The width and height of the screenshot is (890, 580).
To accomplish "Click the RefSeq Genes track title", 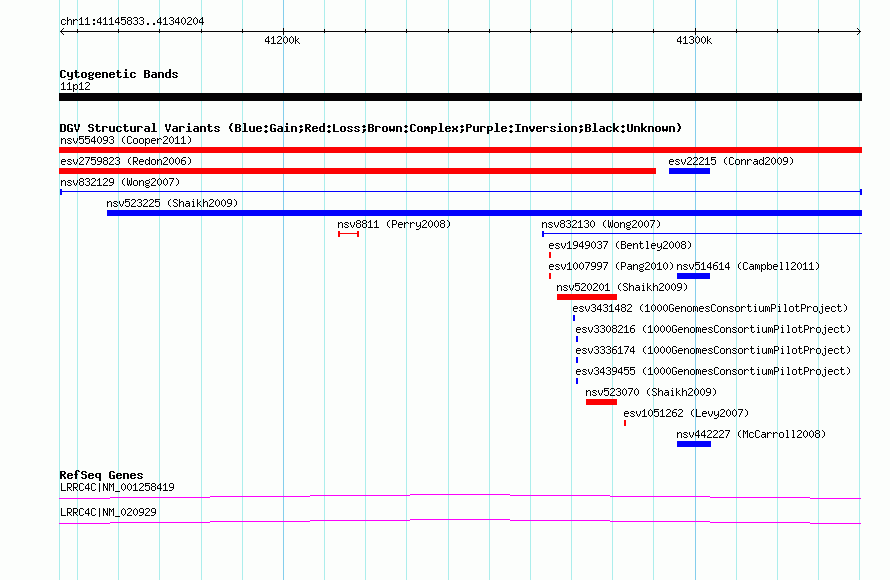I will [x=102, y=475].
